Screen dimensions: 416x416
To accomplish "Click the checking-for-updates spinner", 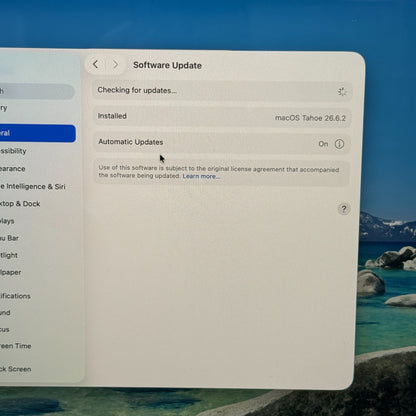I will pyautogui.click(x=342, y=92).
